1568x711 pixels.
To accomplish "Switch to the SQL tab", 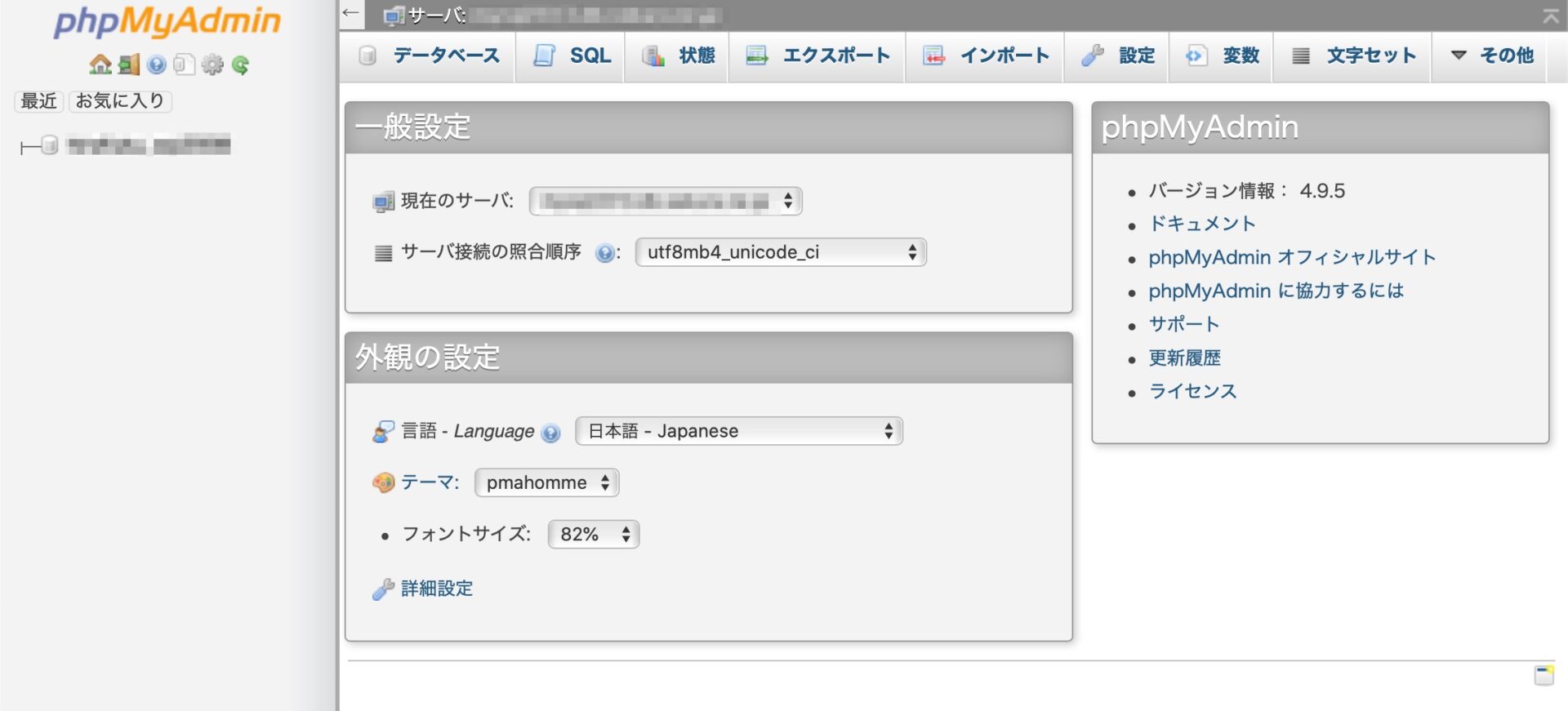I will [x=572, y=56].
